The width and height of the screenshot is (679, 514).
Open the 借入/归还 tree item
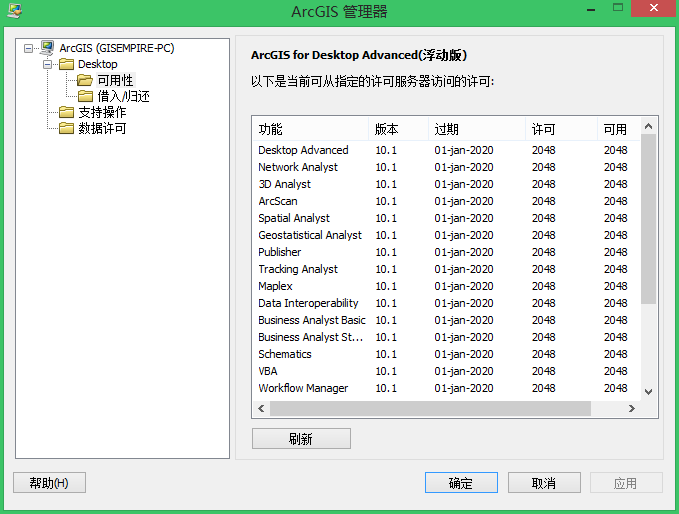pyautogui.click(x=123, y=96)
